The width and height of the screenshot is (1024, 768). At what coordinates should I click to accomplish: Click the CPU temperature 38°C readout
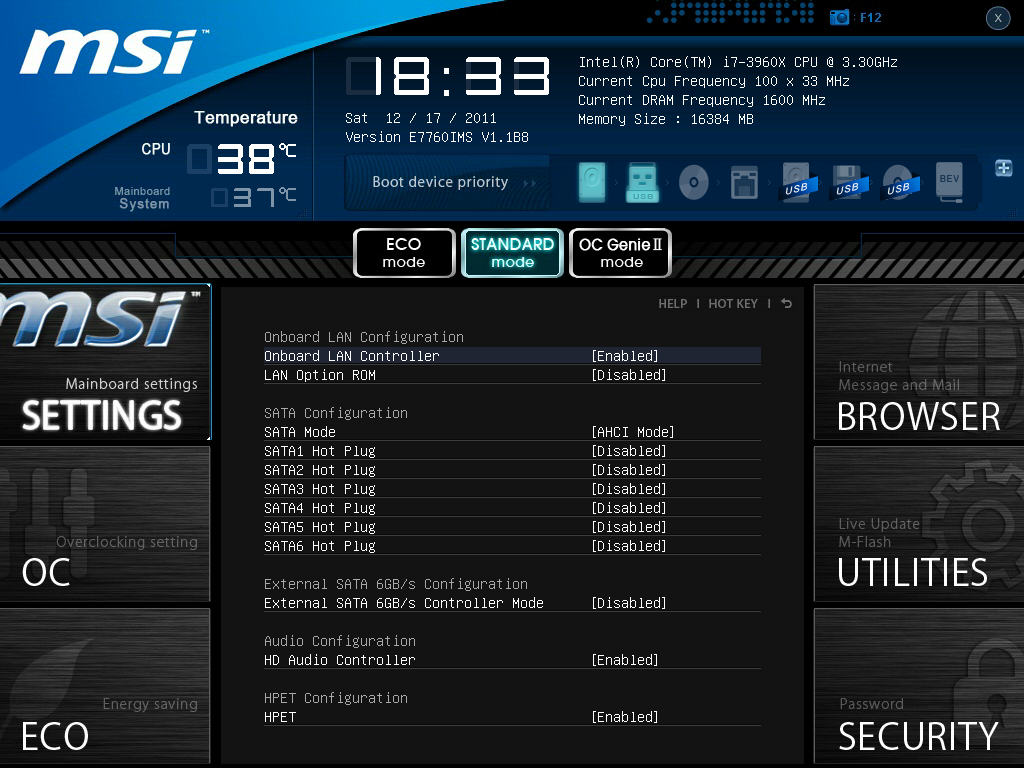(242, 159)
